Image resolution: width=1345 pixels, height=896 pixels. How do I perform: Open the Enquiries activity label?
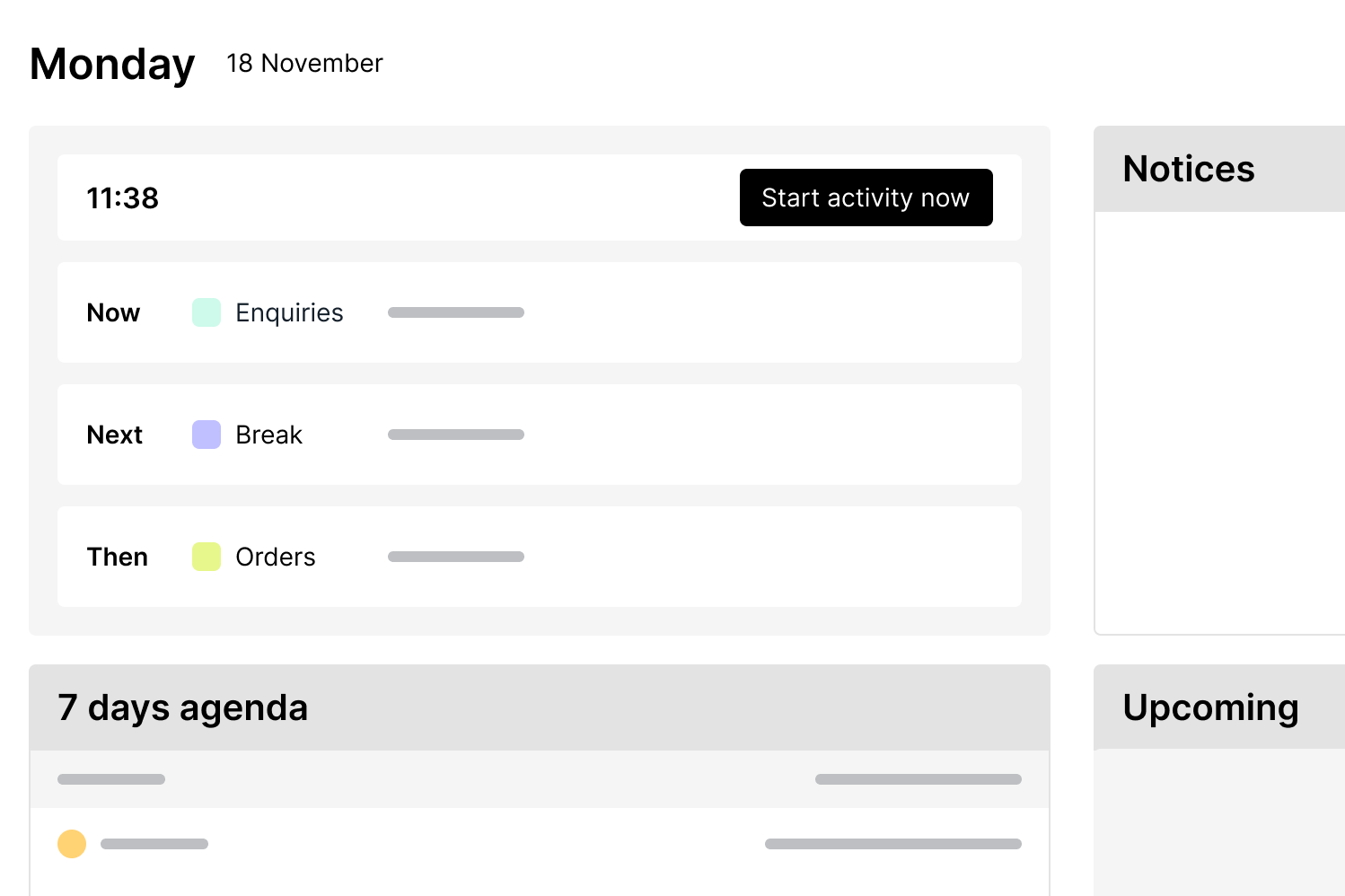[289, 312]
